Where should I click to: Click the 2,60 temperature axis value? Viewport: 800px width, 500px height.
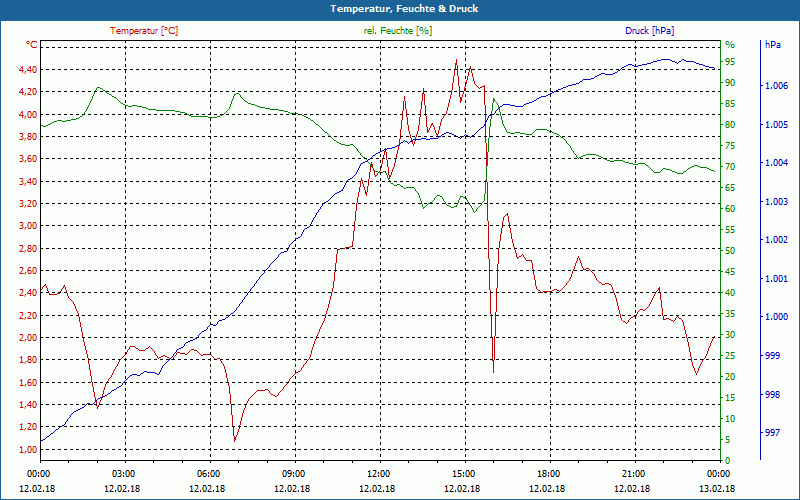click(28, 270)
